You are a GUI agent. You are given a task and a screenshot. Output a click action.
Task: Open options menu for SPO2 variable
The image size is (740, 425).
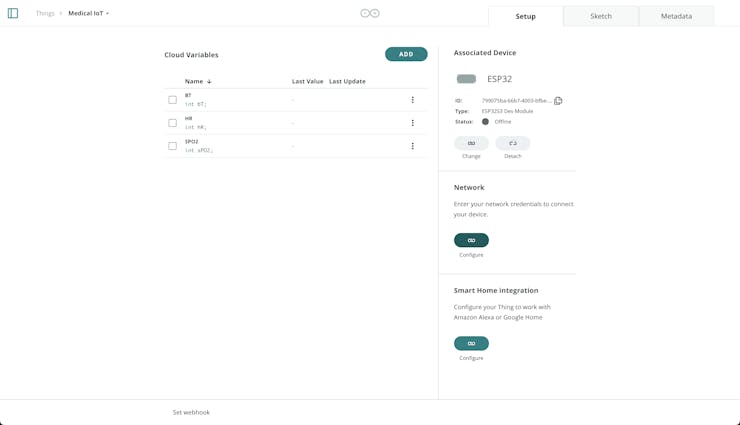point(412,146)
